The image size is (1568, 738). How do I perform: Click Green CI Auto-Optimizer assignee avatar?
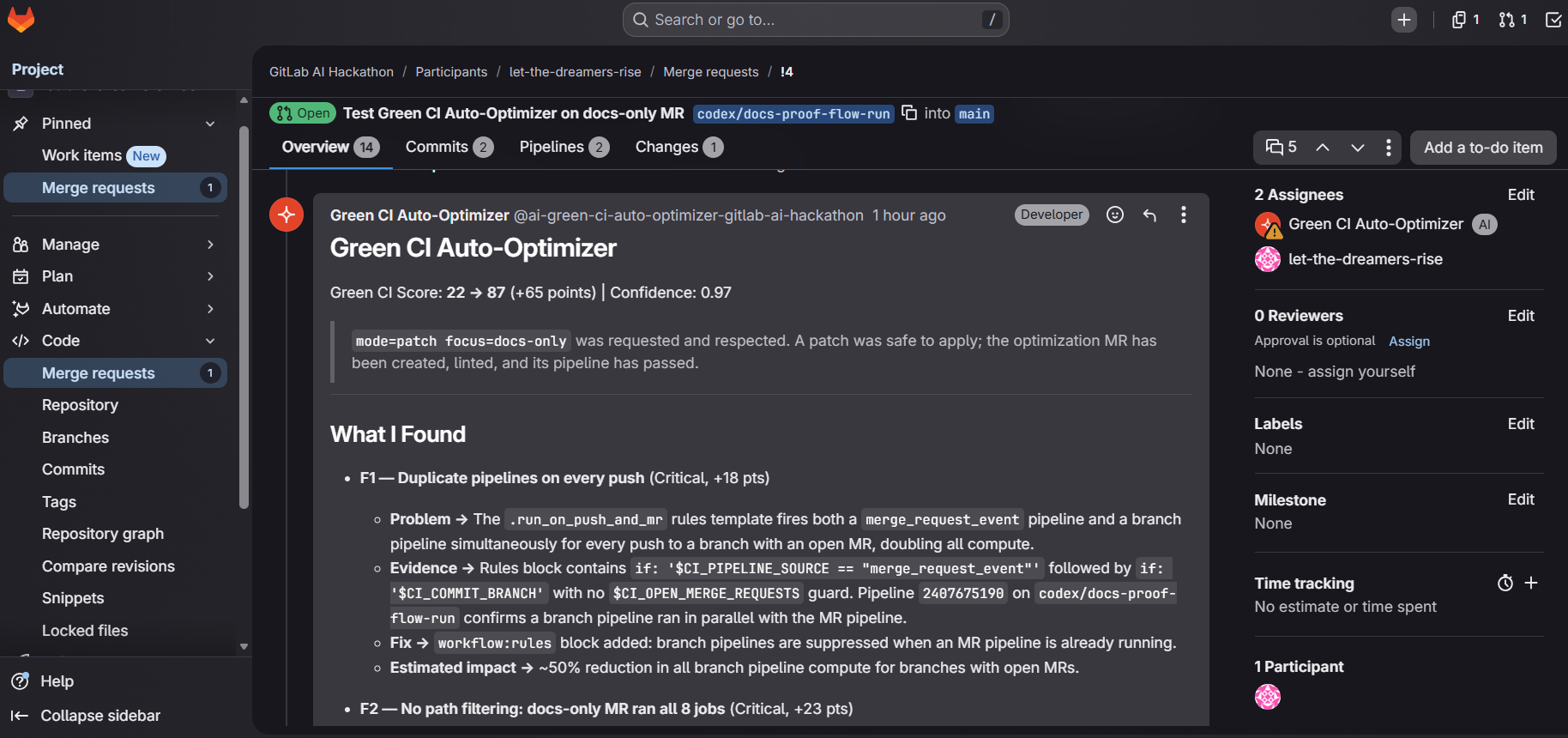click(1268, 225)
